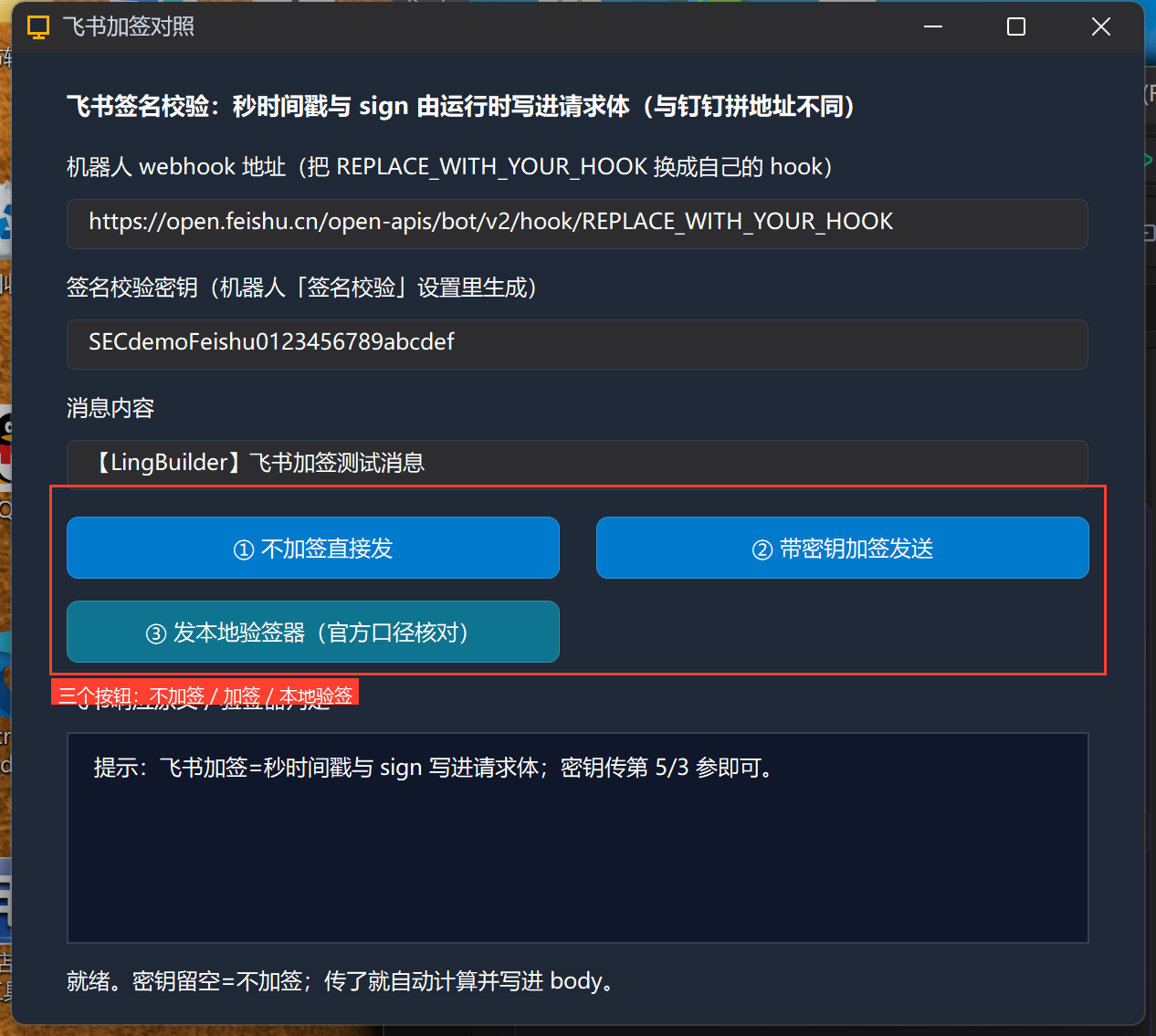Click the output log area with 提示 text

click(577, 838)
